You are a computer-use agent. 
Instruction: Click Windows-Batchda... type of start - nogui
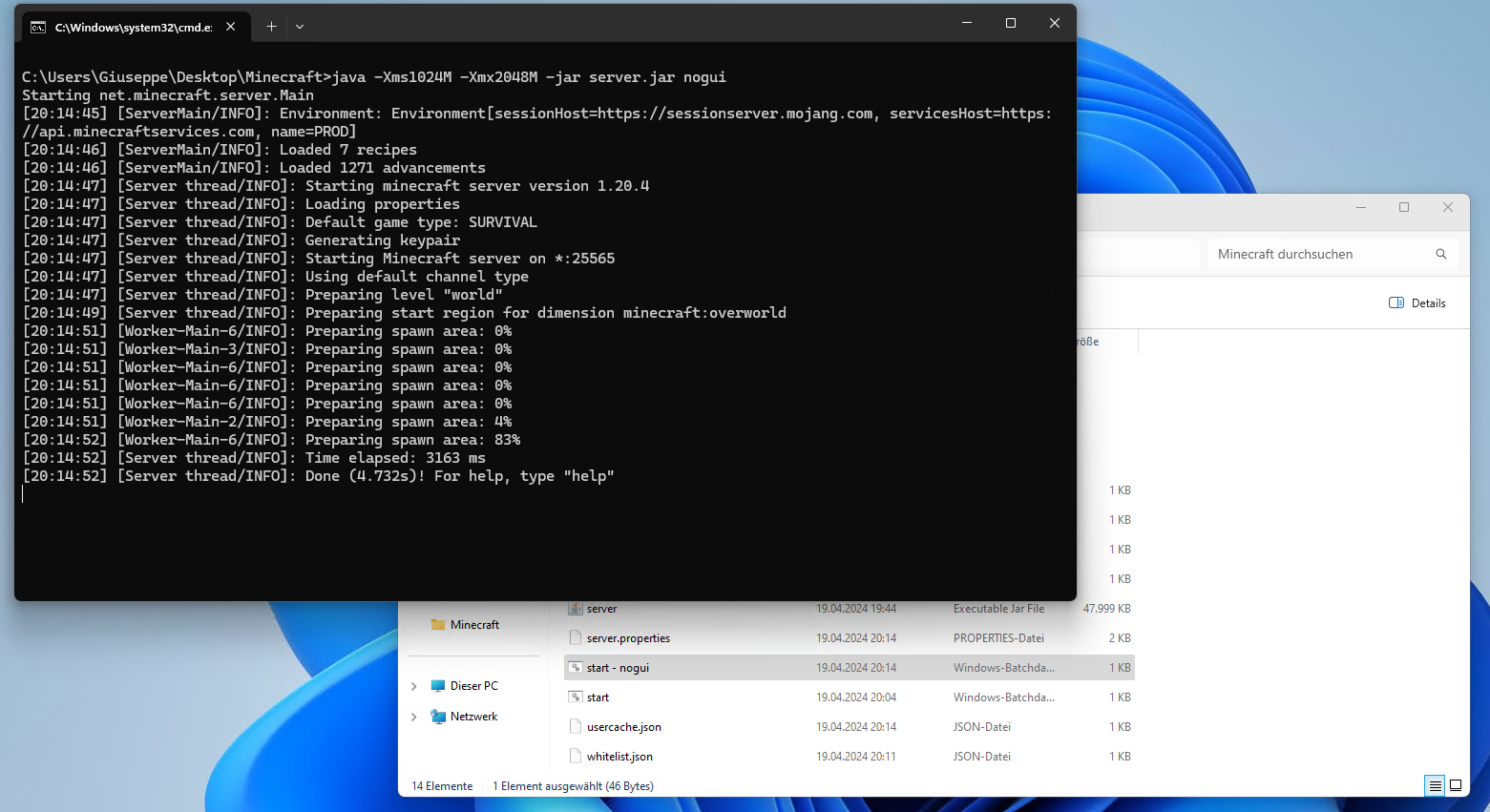point(1004,668)
